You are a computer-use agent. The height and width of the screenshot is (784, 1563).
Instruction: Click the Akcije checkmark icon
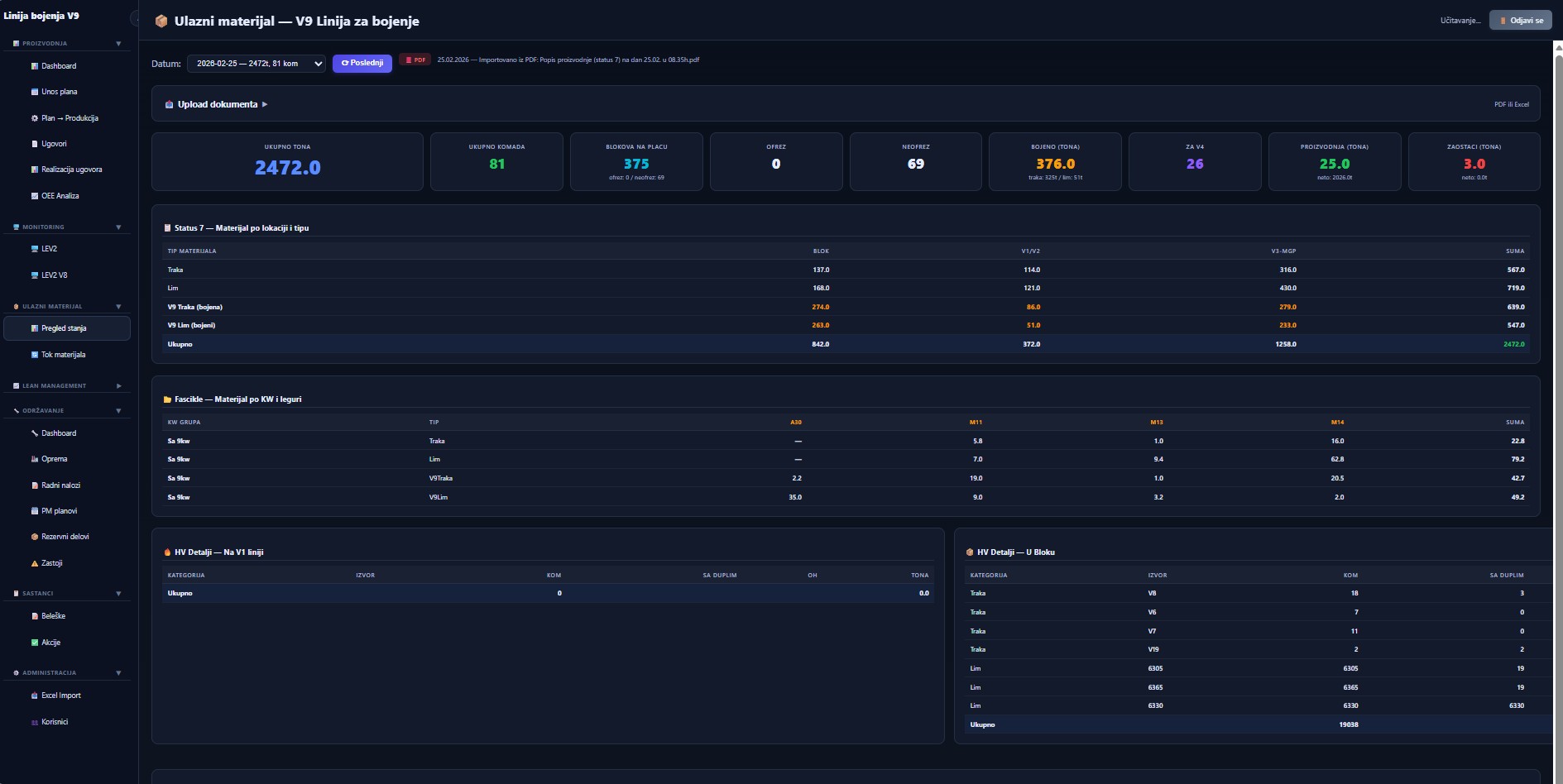click(35, 643)
